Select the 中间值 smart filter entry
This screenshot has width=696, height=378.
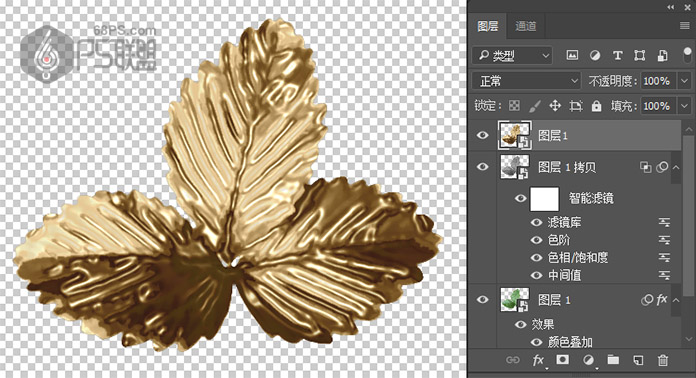point(564,276)
